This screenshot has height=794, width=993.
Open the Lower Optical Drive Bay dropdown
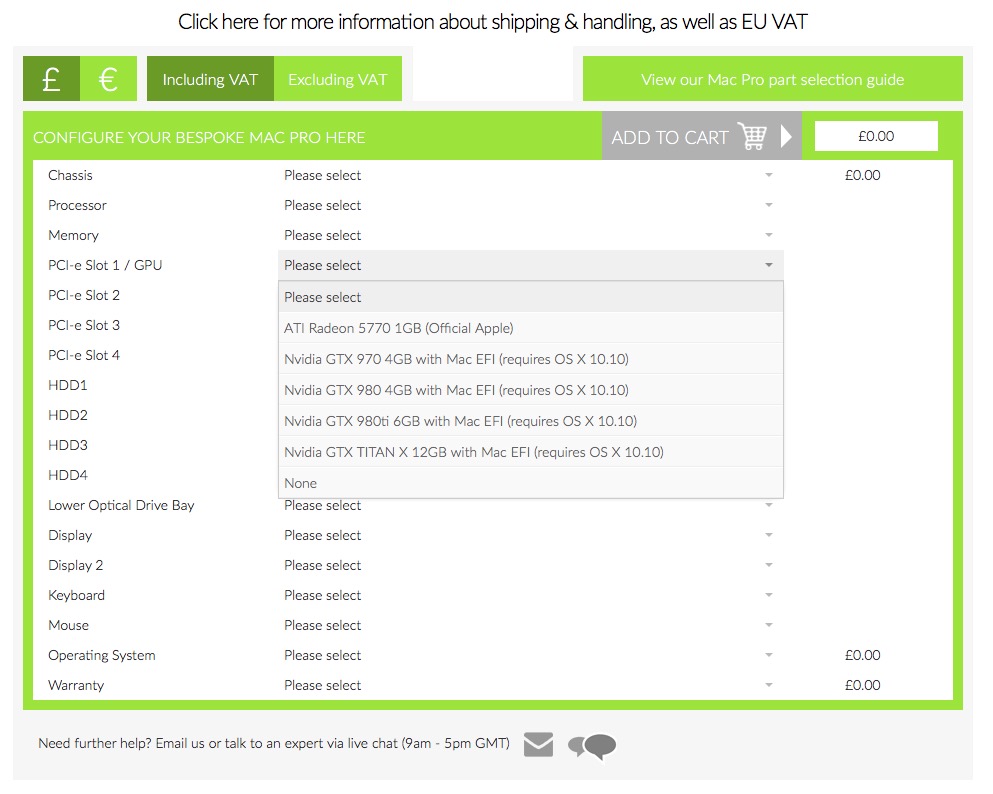[x=531, y=506]
